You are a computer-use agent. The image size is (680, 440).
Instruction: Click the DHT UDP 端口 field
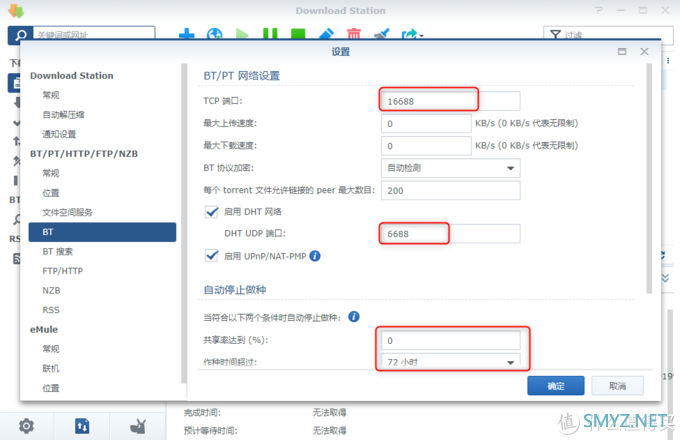click(451, 234)
